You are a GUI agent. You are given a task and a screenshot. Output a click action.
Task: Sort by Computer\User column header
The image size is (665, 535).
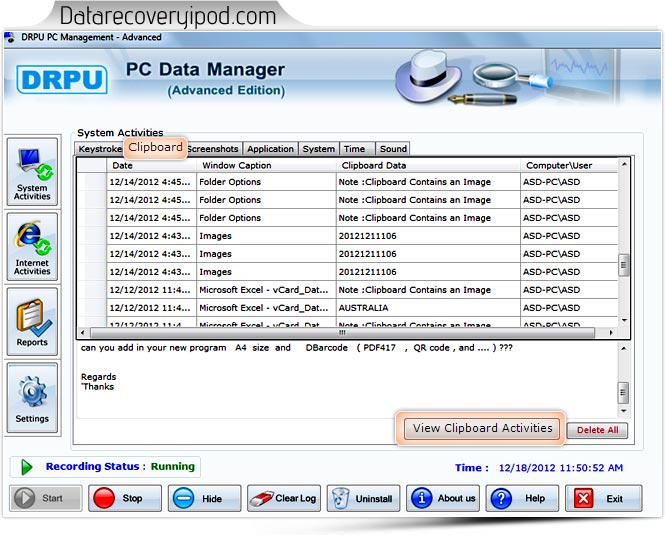(569, 165)
